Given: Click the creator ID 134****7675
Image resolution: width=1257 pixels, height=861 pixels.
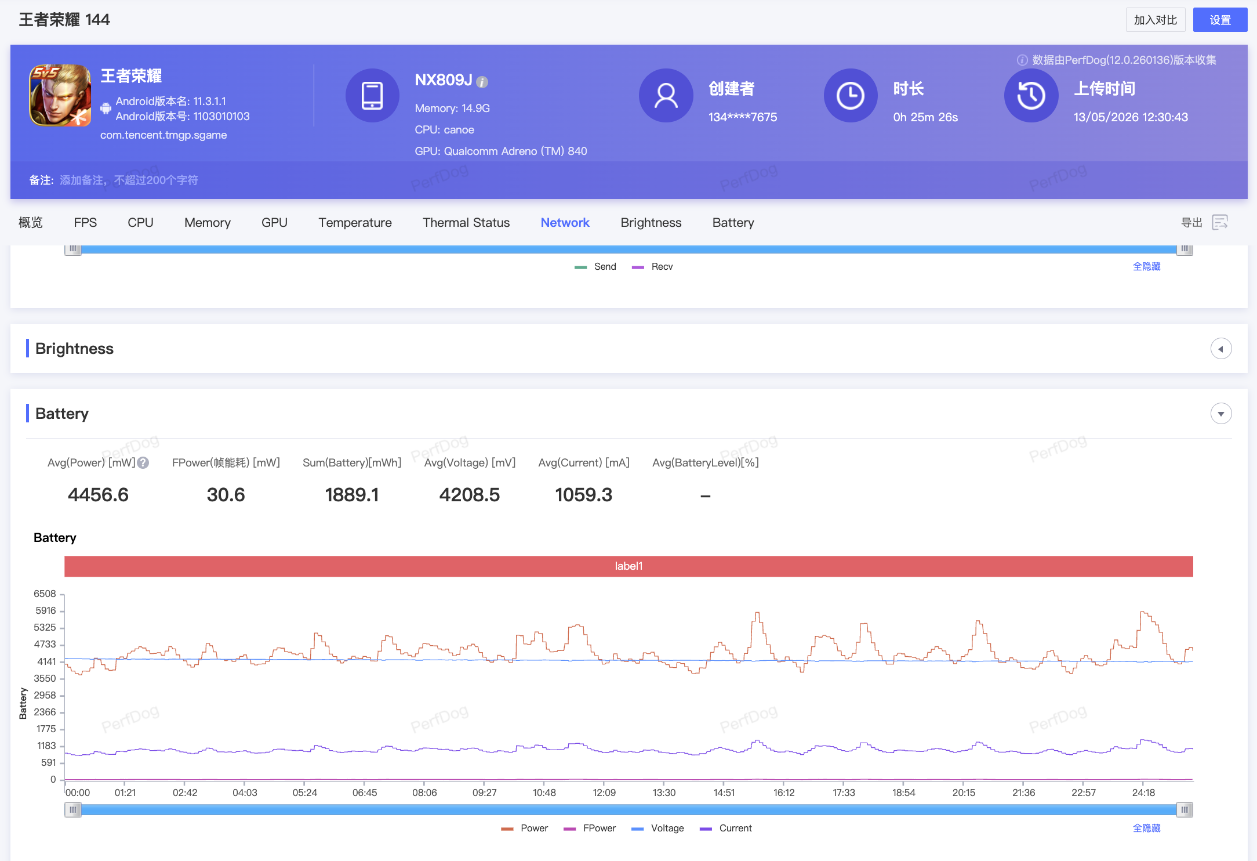Looking at the screenshot, I should pos(743,117).
